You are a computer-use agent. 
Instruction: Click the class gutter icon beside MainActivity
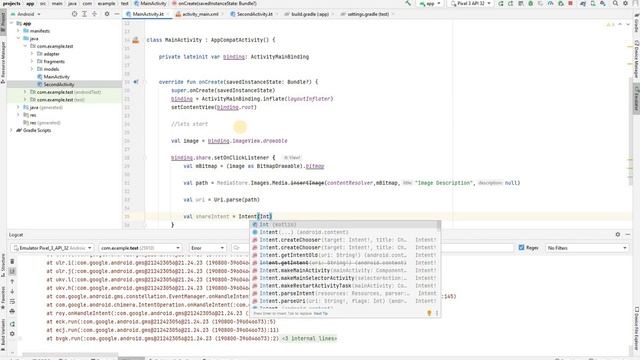click(136, 40)
